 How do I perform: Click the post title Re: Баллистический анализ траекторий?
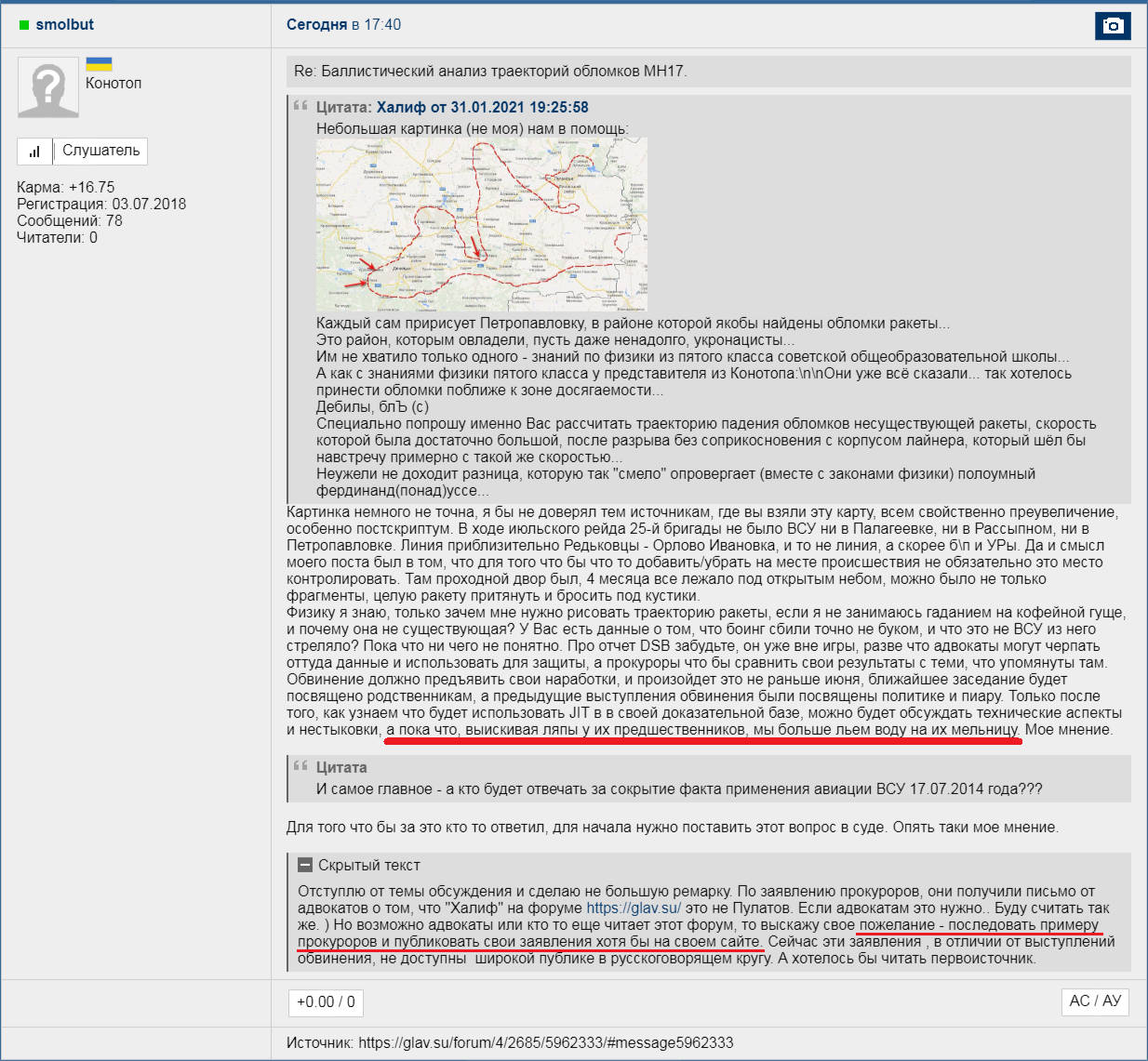click(x=490, y=71)
